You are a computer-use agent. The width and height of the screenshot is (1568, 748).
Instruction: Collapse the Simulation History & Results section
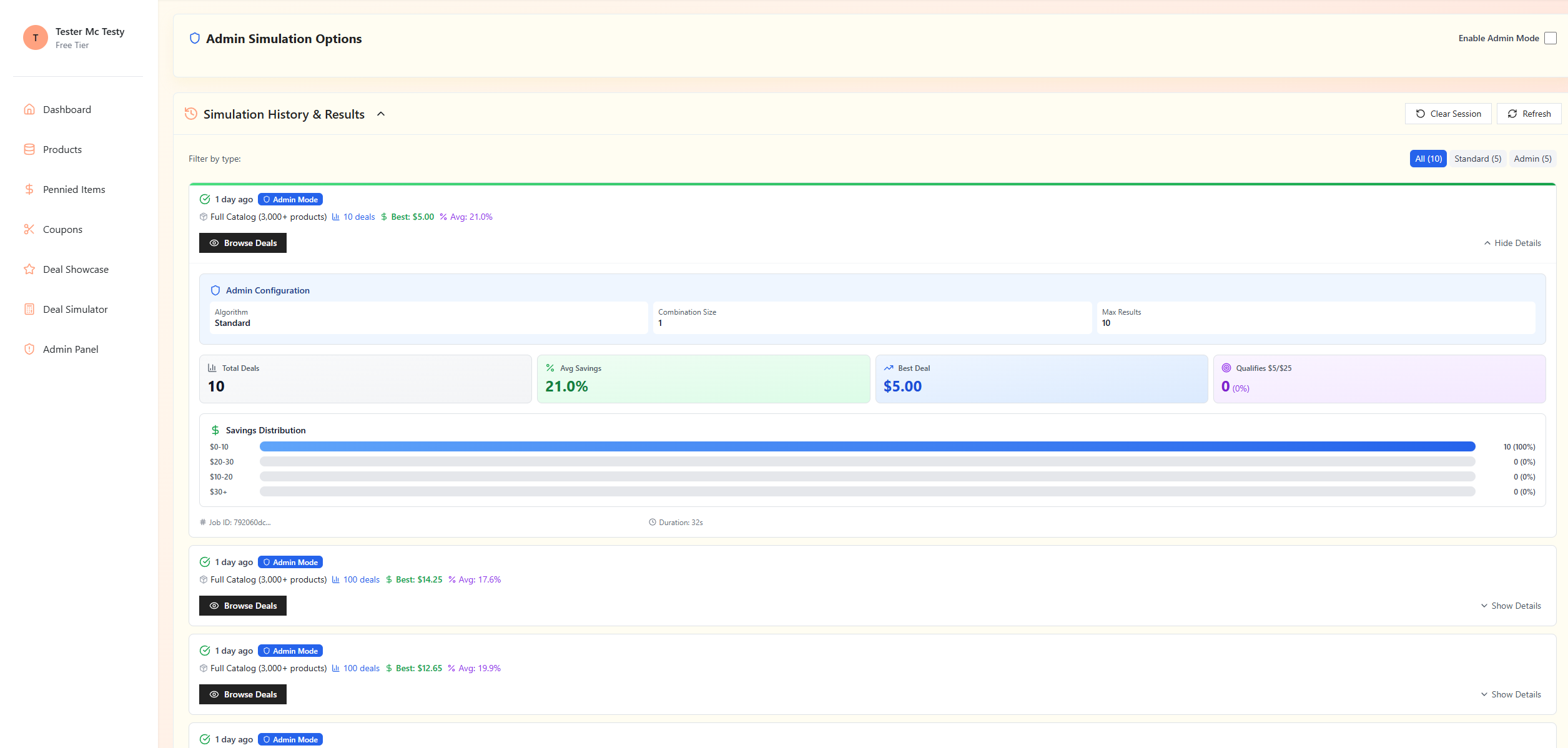(381, 114)
